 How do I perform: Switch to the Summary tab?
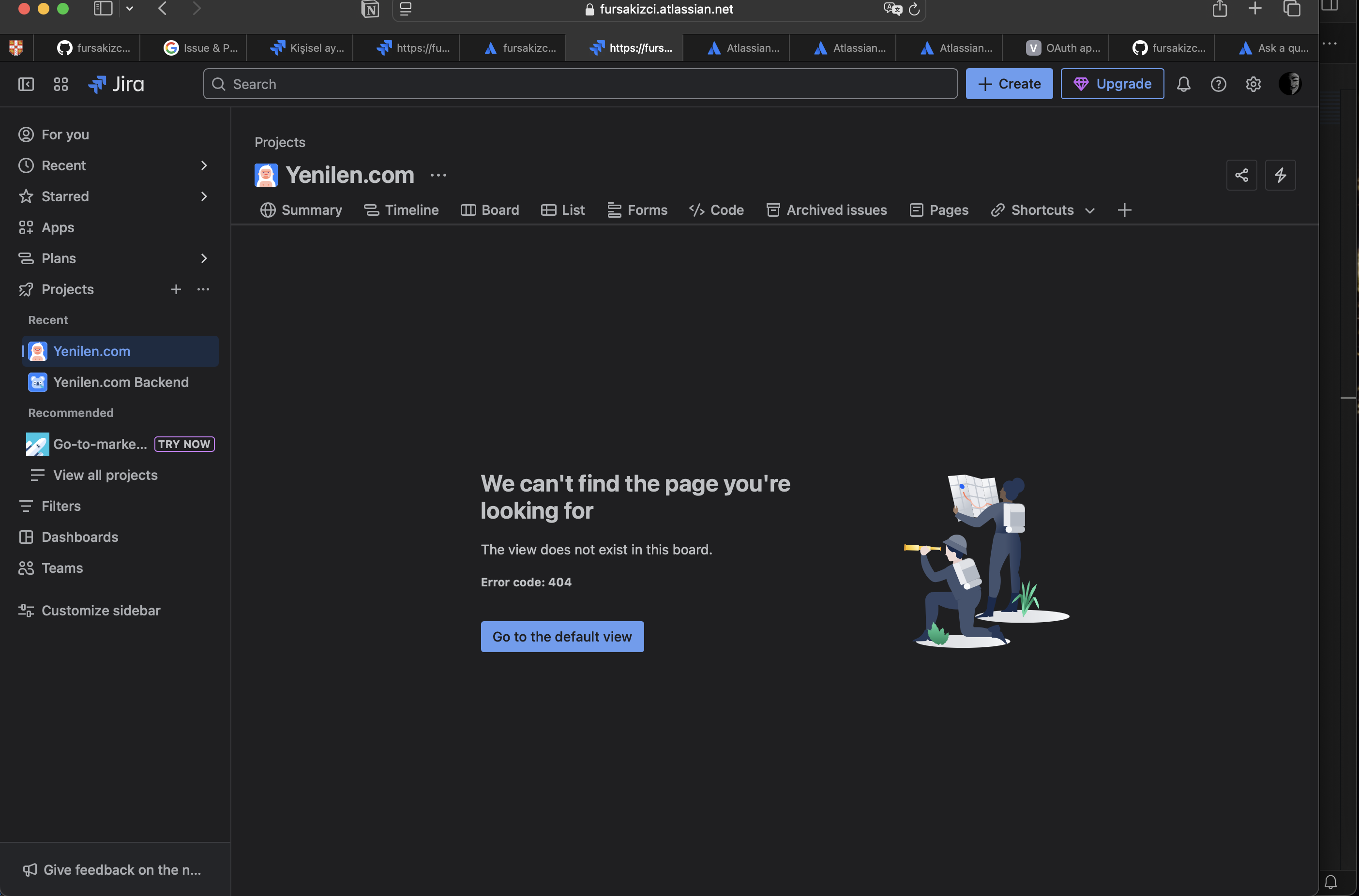pos(301,210)
